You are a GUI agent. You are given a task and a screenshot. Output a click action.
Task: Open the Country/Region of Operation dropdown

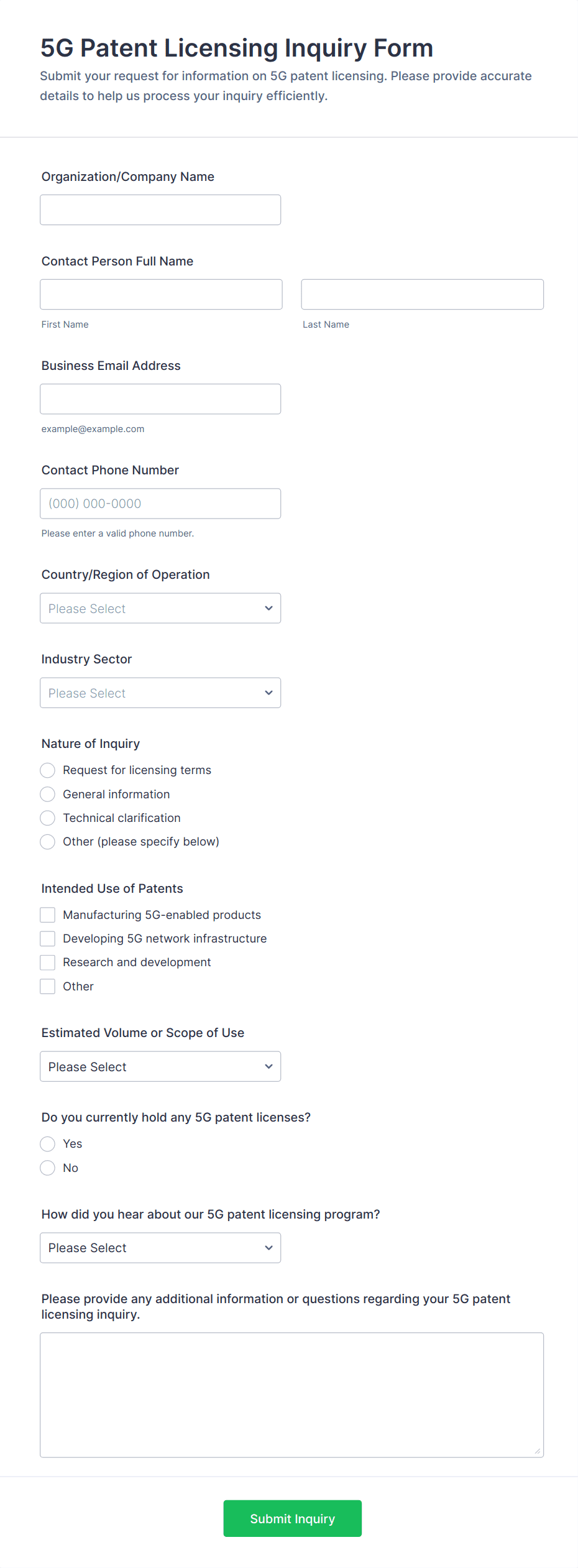click(160, 608)
